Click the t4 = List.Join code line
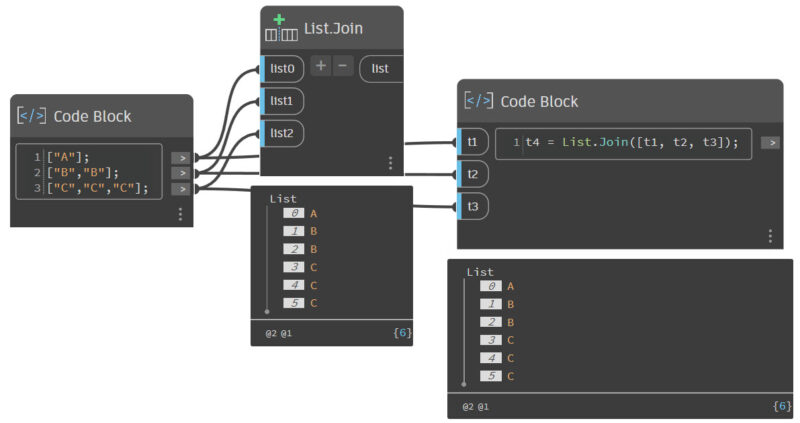 pyautogui.click(x=632, y=142)
